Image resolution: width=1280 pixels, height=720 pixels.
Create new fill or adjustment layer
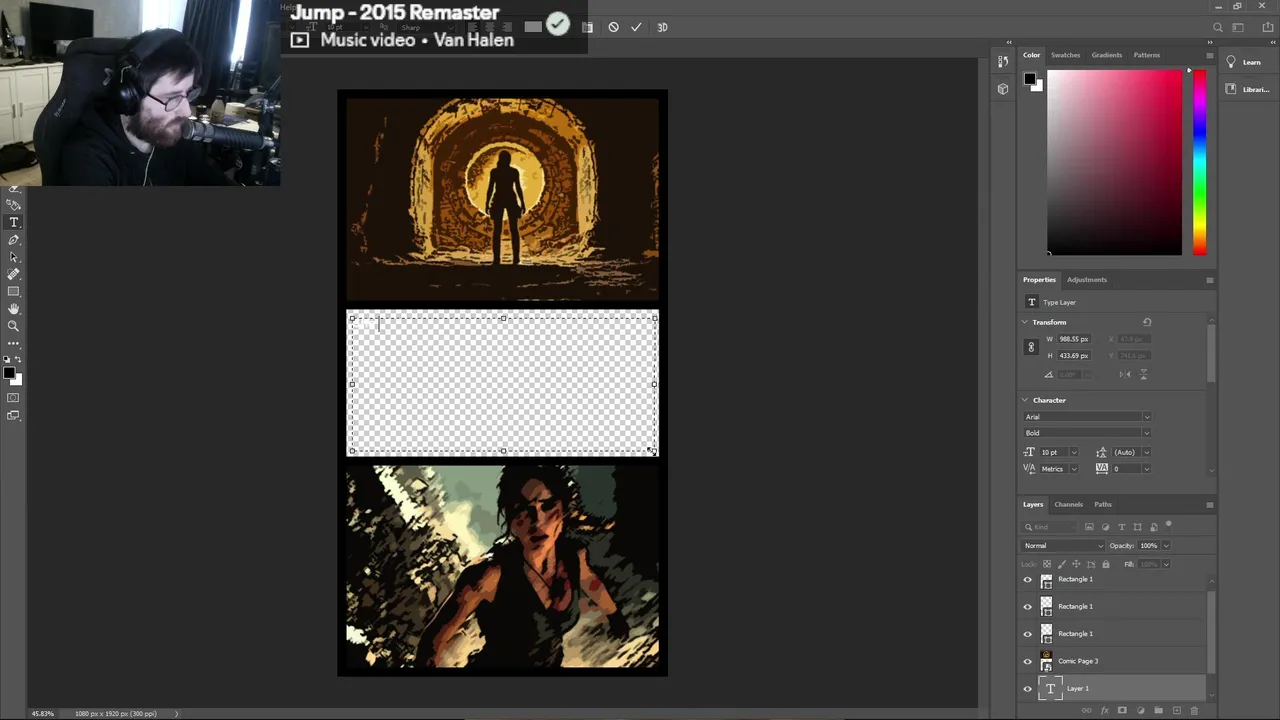tap(1140, 711)
